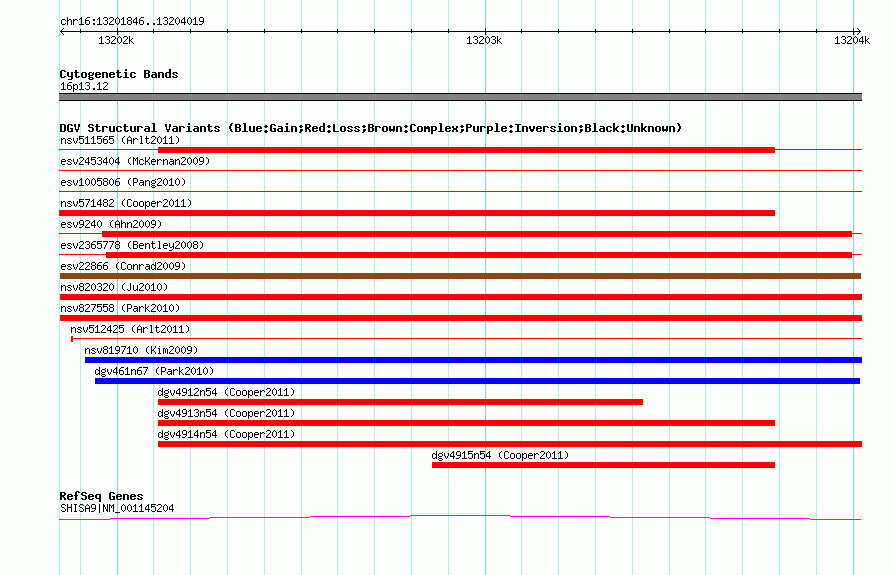Click the Cytogenetic Bands track title
This screenshot has width=890, height=575.
coord(119,74)
